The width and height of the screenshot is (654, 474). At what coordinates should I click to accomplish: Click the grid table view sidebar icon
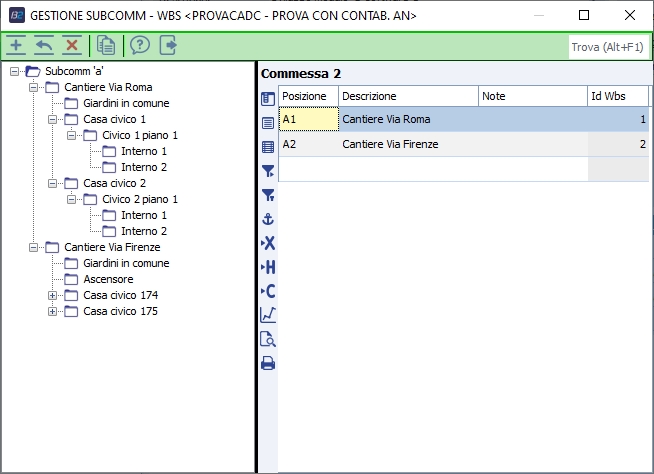(x=268, y=147)
